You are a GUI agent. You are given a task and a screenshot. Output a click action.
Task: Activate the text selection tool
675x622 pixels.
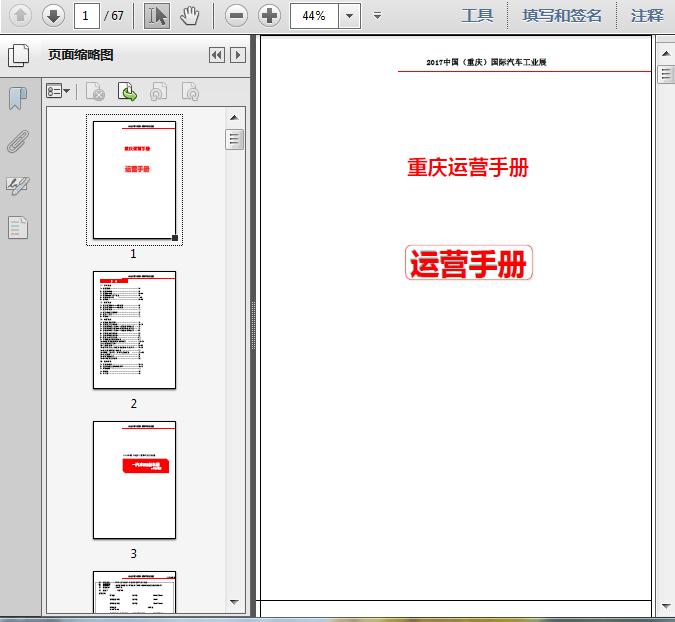(x=157, y=15)
